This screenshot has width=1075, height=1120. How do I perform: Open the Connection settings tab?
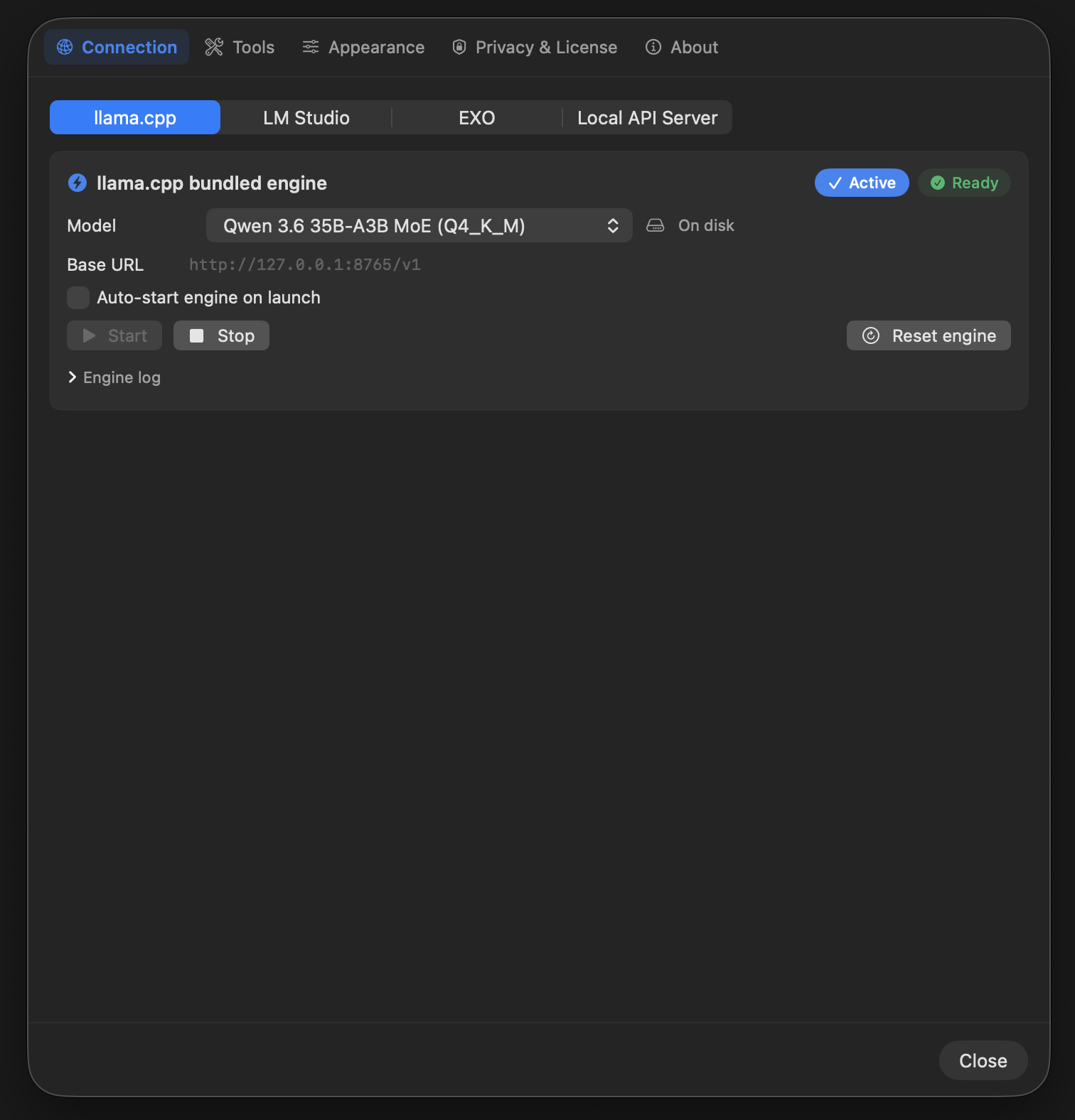(117, 47)
